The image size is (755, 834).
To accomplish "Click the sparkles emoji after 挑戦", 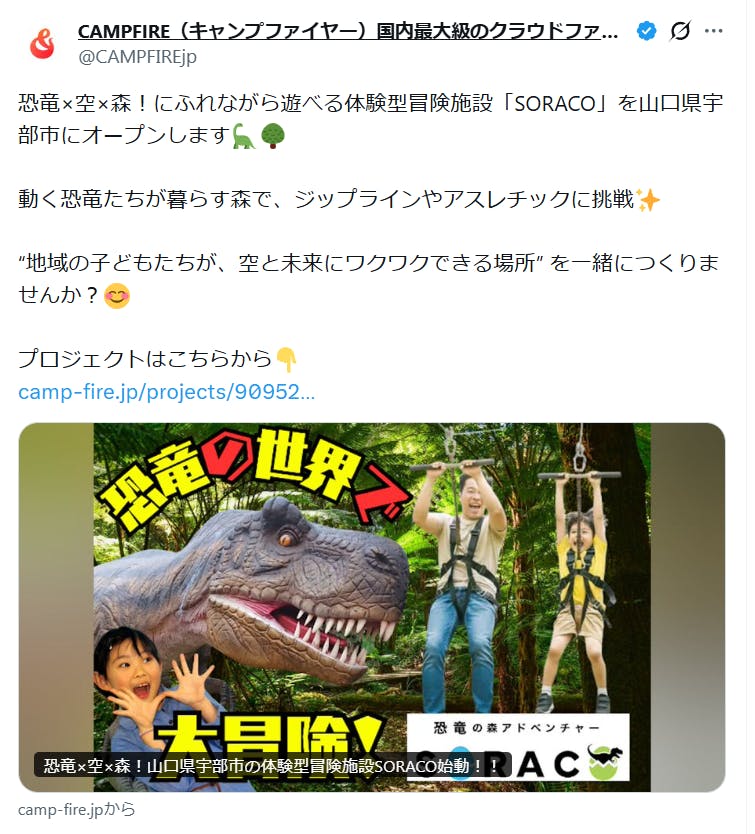I will tap(648, 200).
